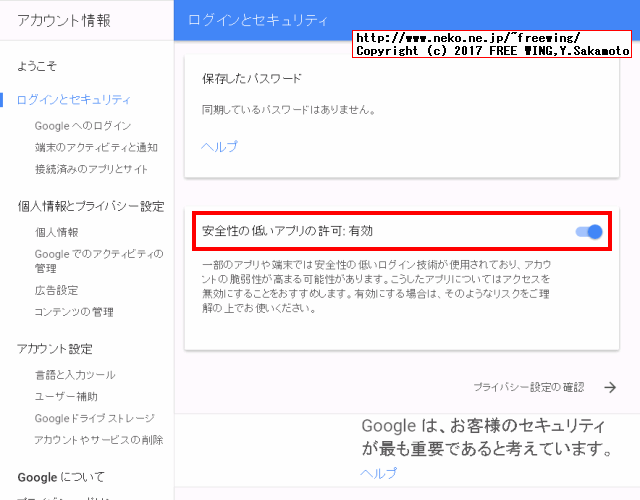This screenshot has height=500, width=640.
Task: Open 個人情報 sidebar item
Action: tap(57, 232)
